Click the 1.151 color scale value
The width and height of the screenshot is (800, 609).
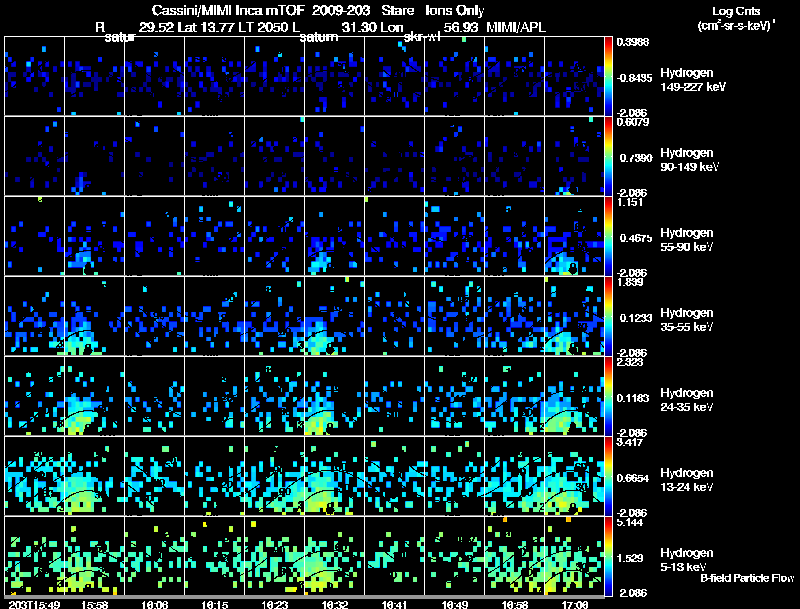pyautogui.click(x=630, y=202)
